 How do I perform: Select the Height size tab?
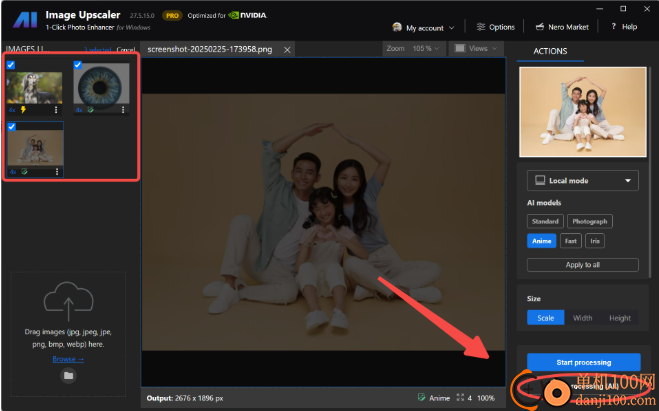[x=619, y=318]
